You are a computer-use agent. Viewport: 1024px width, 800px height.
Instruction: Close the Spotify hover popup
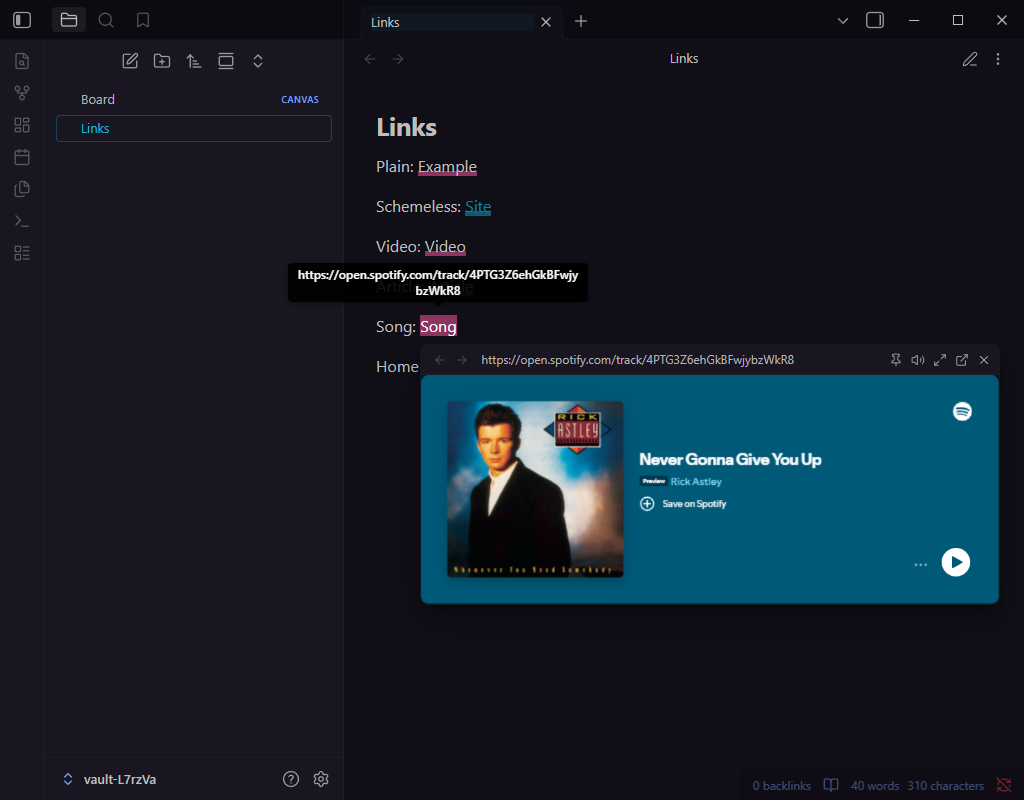984,360
